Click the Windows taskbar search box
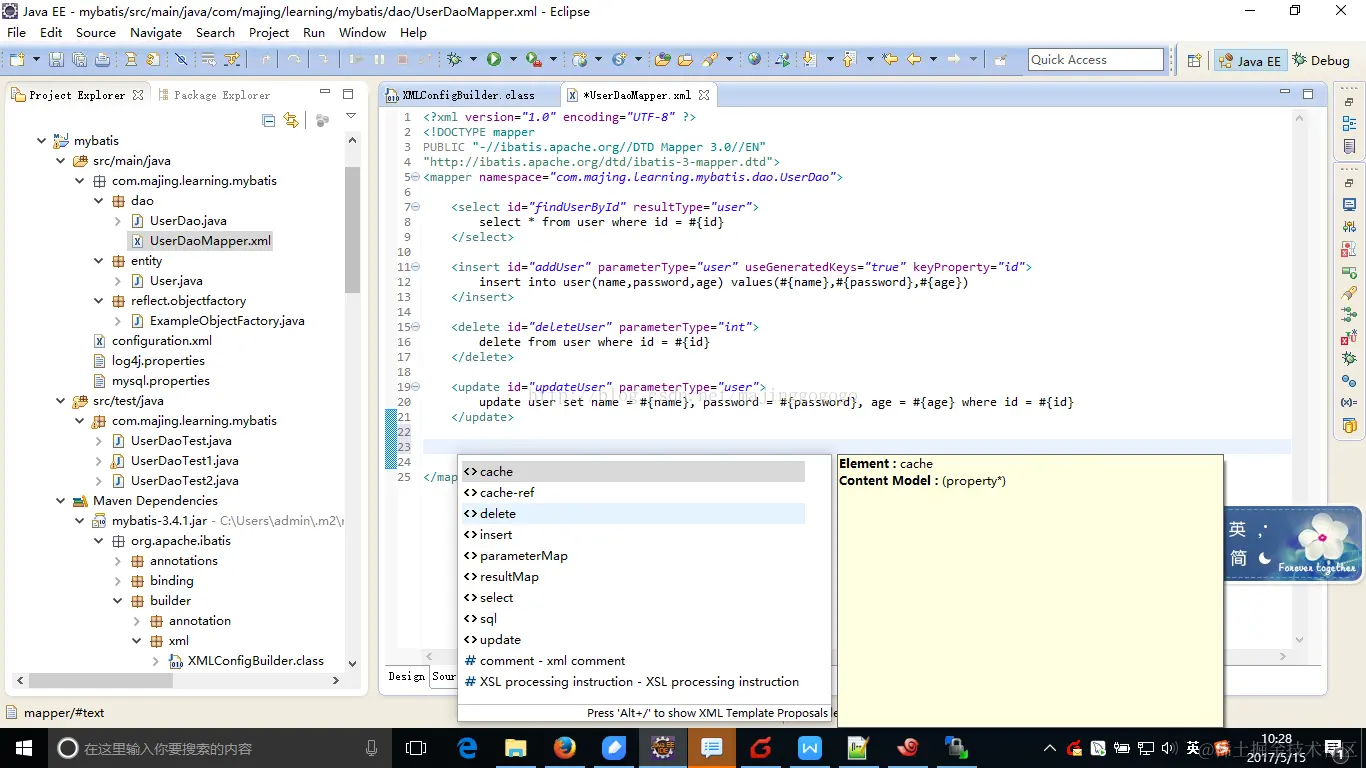This screenshot has height=768, width=1366. (220, 747)
